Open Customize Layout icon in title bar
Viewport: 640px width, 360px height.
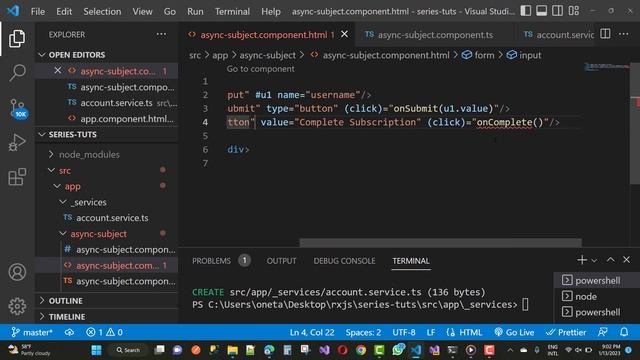[x=574, y=11]
